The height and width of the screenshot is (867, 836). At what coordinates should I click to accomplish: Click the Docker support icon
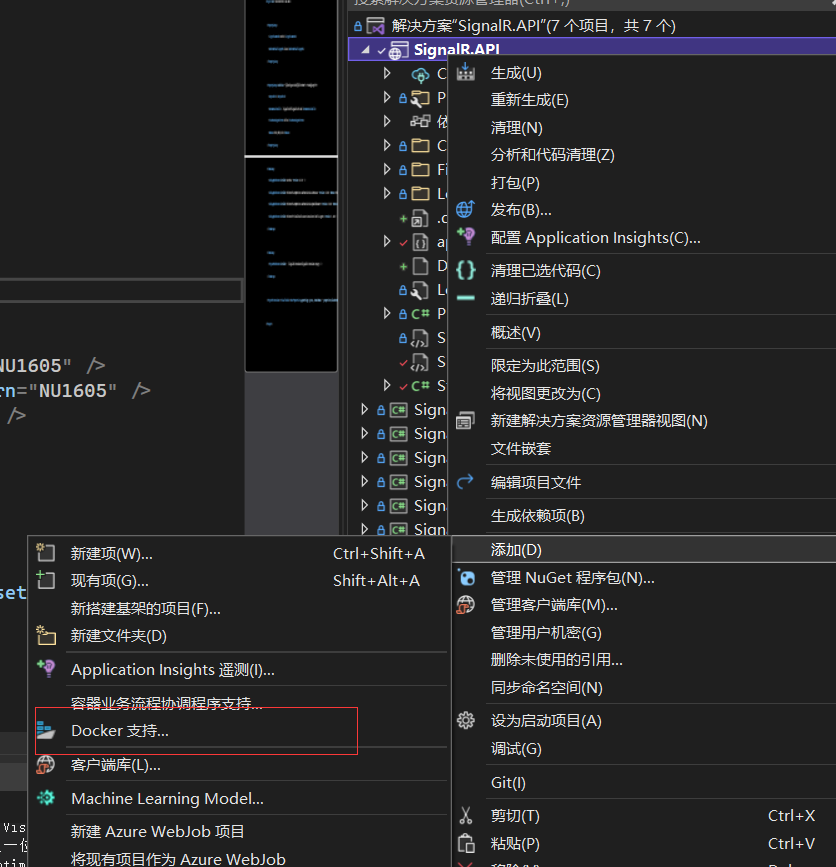[x=46, y=731]
